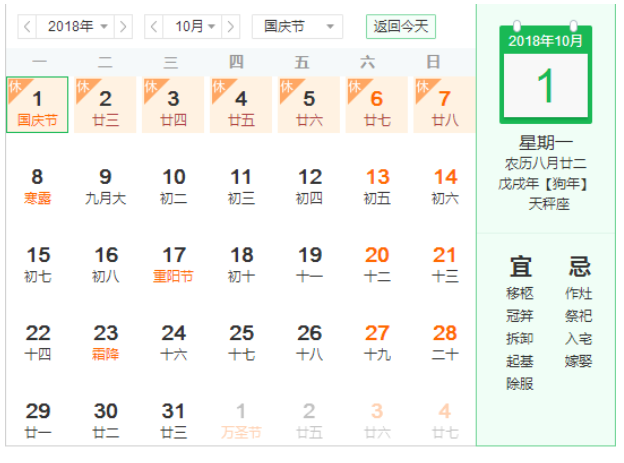The width and height of the screenshot is (624, 463).
Task: Select October 26 十八
Action: click(309, 342)
